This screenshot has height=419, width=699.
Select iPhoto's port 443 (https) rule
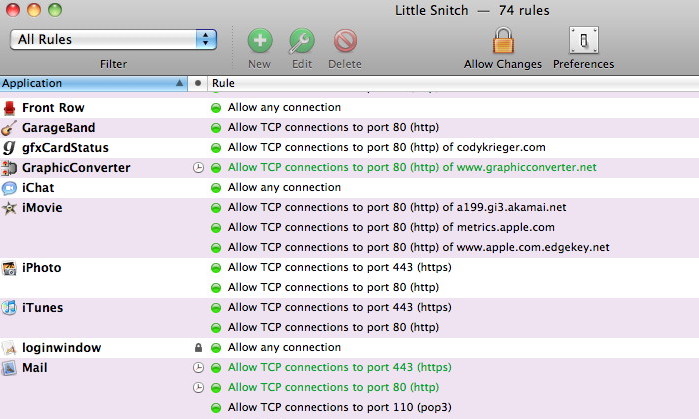(x=340, y=267)
